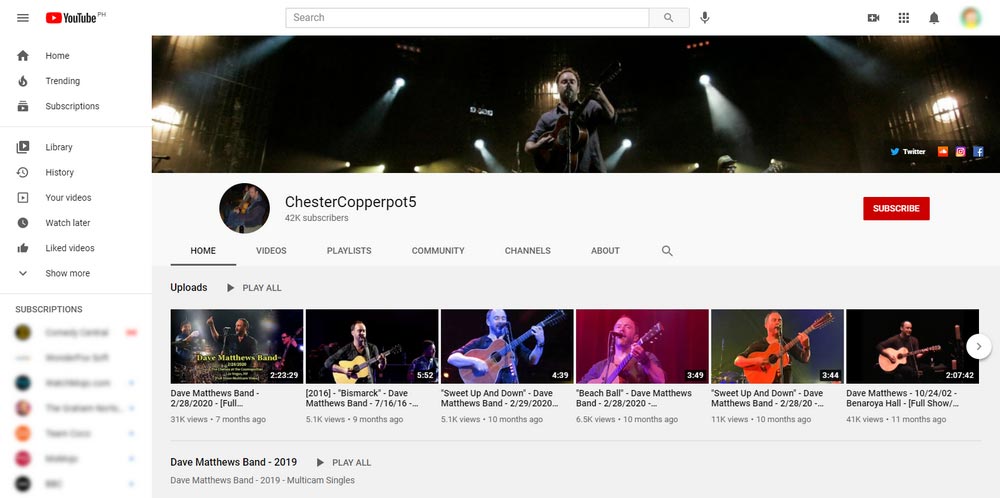Open the YouTube apps grid
Screen dimensions: 1000x498
[x=904, y=18]
